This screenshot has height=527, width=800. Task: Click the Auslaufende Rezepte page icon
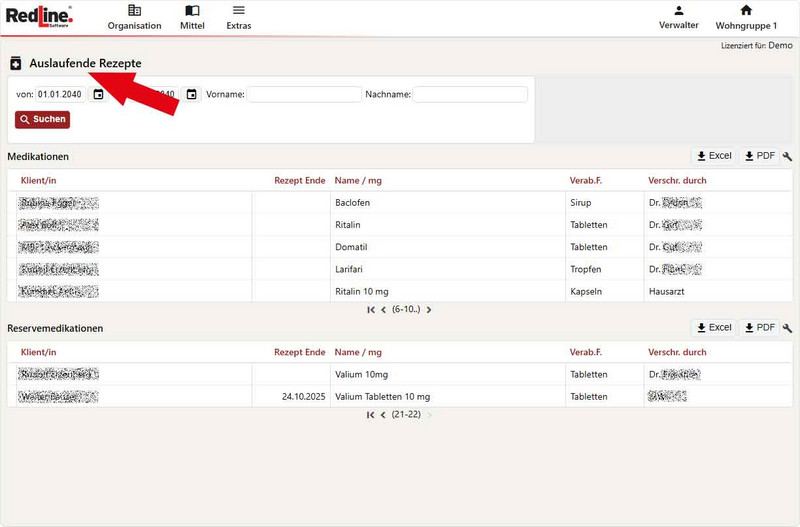[x=16, y=64]
